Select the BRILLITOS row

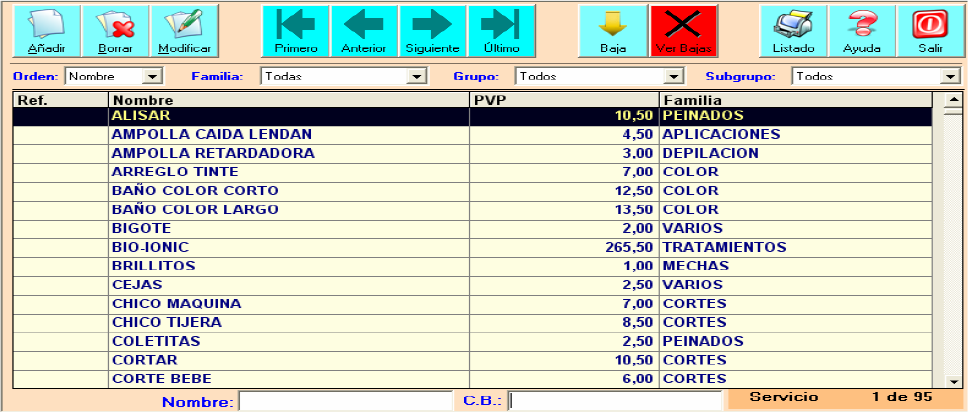point(472,266)
